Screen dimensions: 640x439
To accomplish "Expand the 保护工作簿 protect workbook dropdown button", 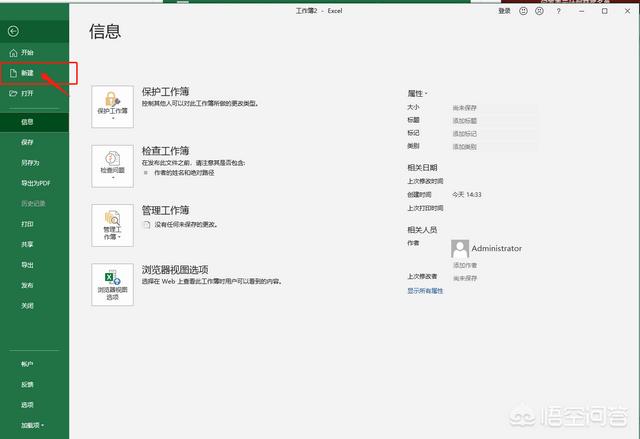I will [111, 106].
